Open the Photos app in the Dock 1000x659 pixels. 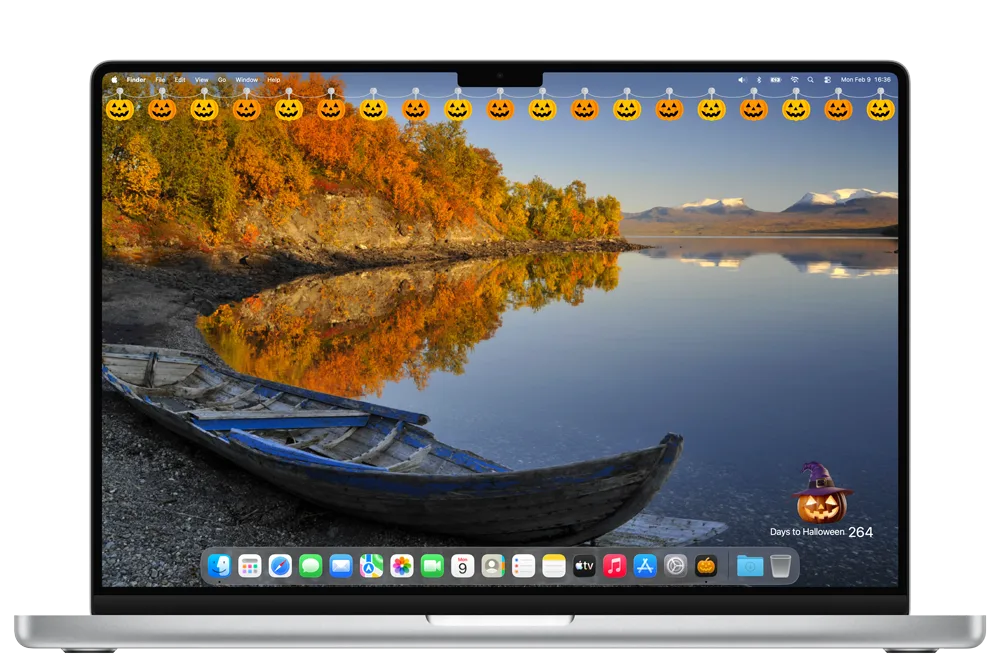coord(402,566)
